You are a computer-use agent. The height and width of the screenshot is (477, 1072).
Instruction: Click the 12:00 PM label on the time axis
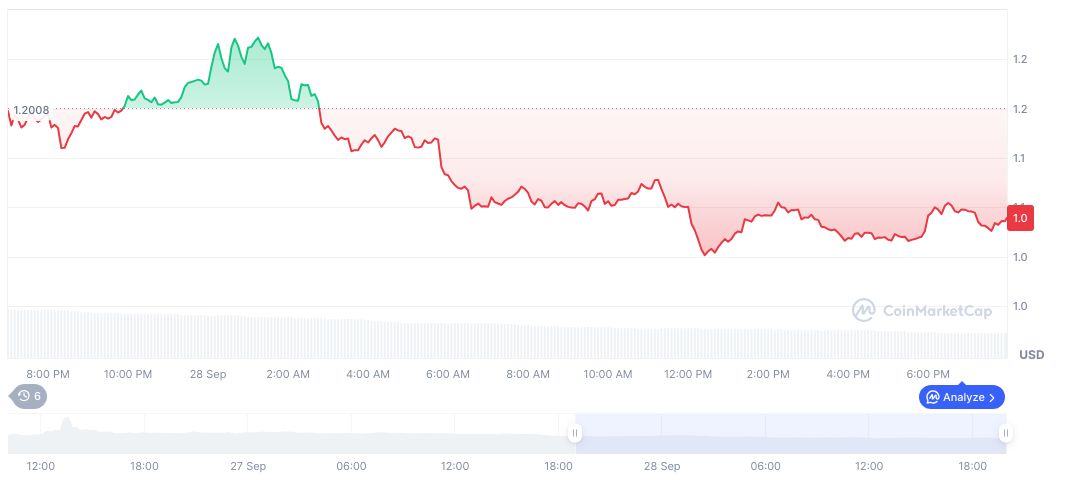(688, 374)
